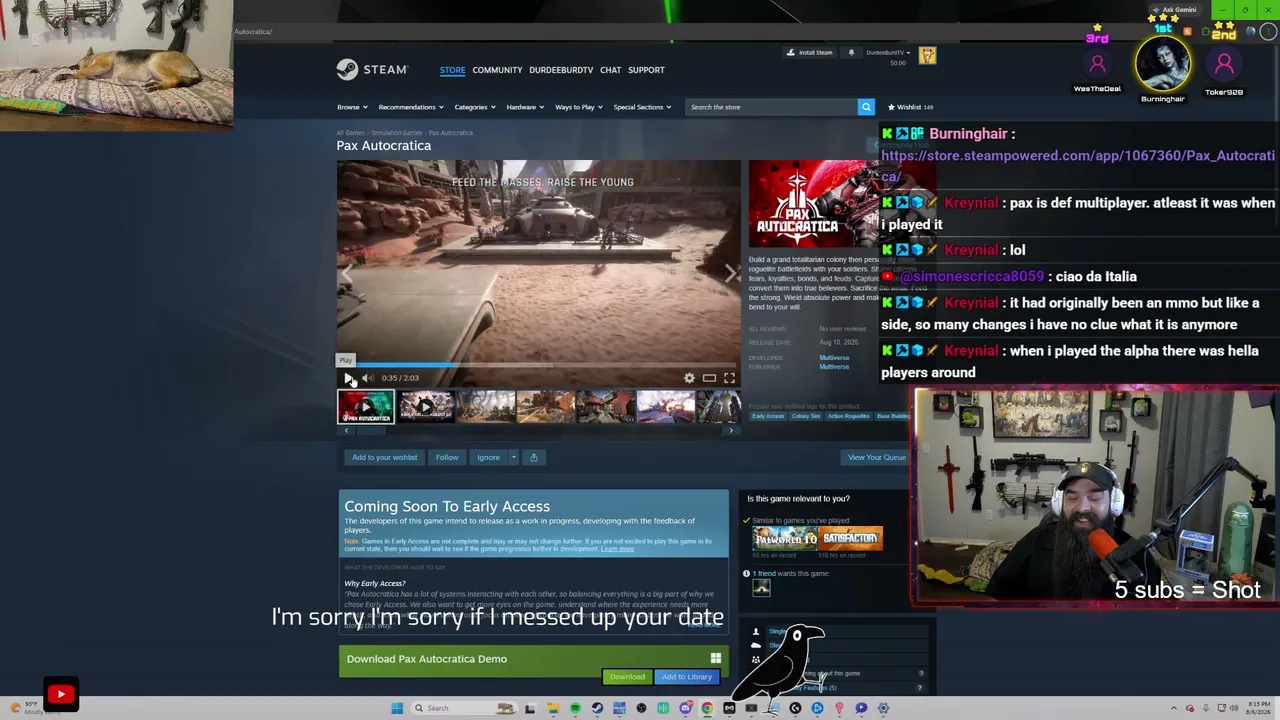1280x720 pixels.
Task: Expand the Browse menu
Action: click(352, 107)
